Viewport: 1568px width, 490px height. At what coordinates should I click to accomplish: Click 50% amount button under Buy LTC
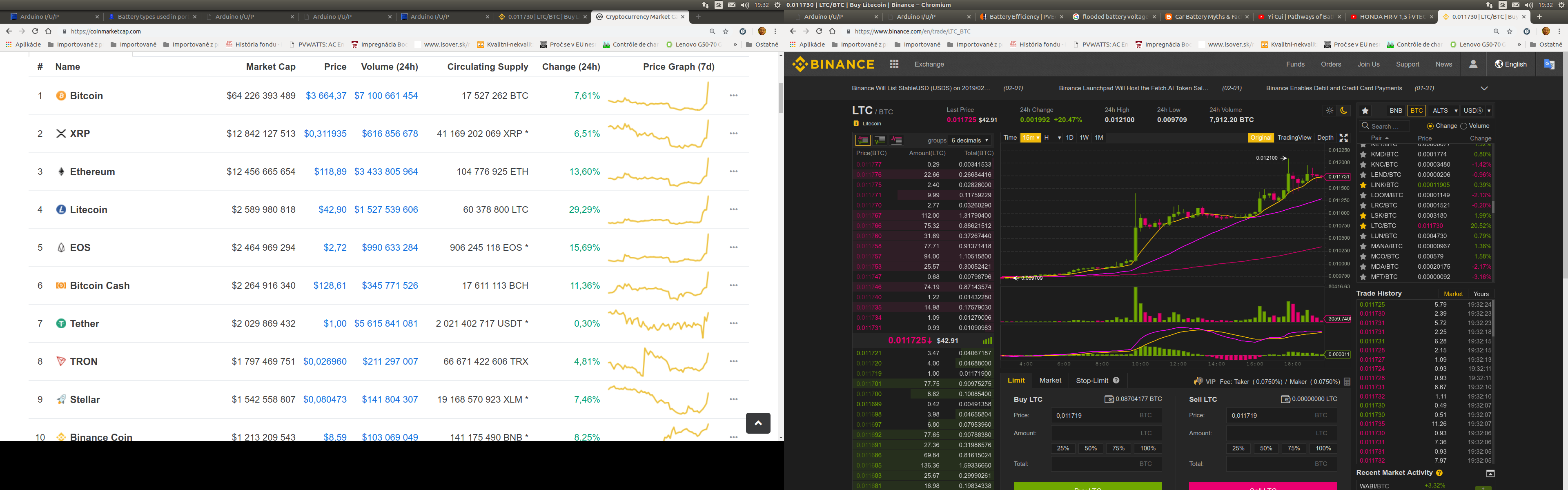1091,449
